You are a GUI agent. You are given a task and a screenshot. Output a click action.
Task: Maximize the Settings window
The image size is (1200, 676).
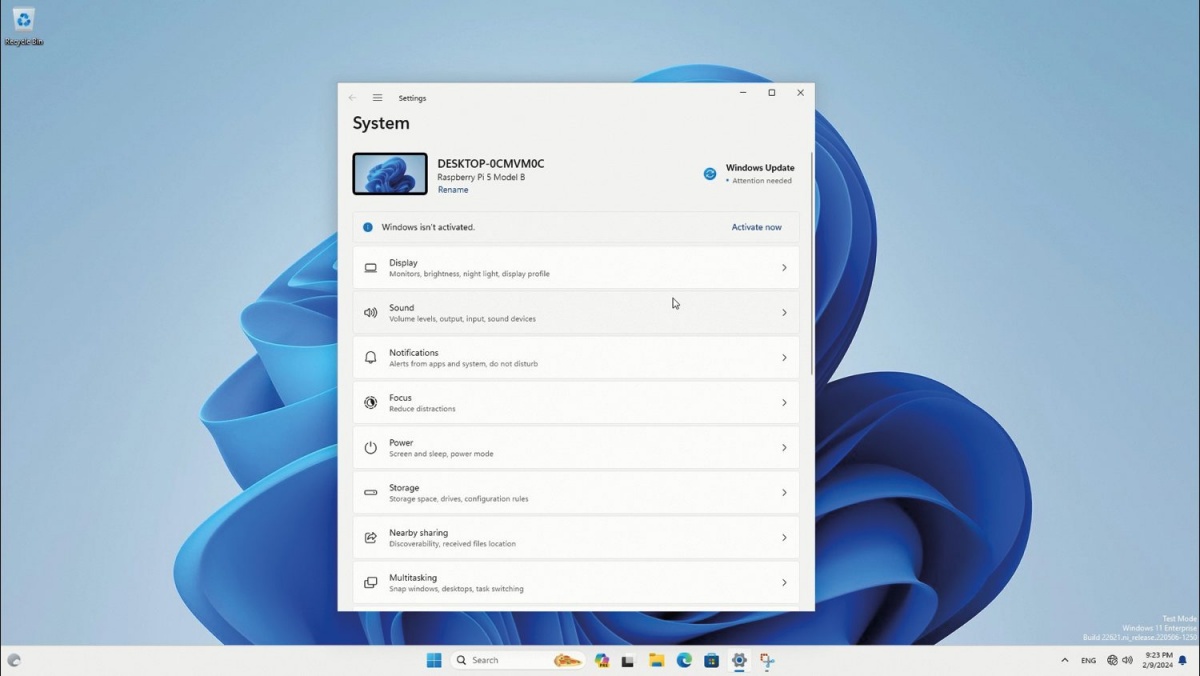(771, 93)
